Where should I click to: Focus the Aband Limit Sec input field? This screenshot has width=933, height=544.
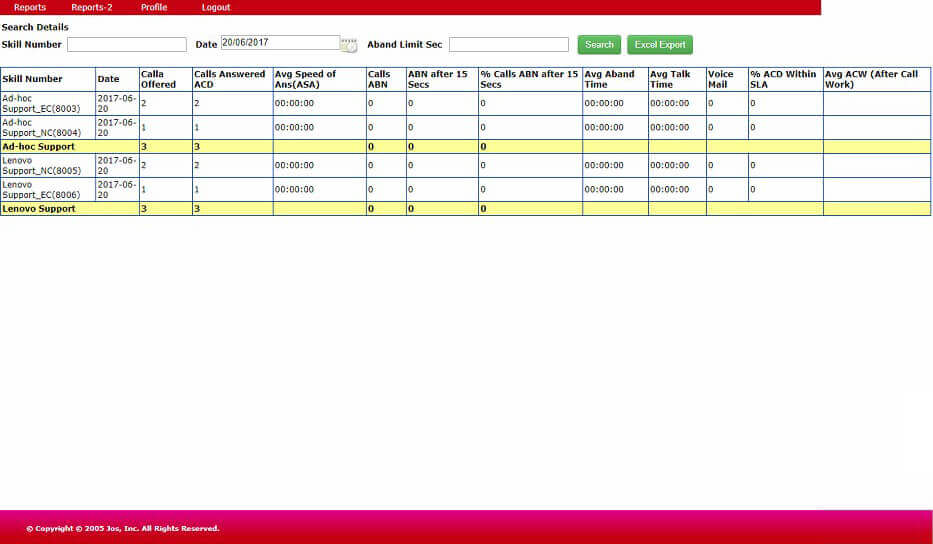pos(509,45)
